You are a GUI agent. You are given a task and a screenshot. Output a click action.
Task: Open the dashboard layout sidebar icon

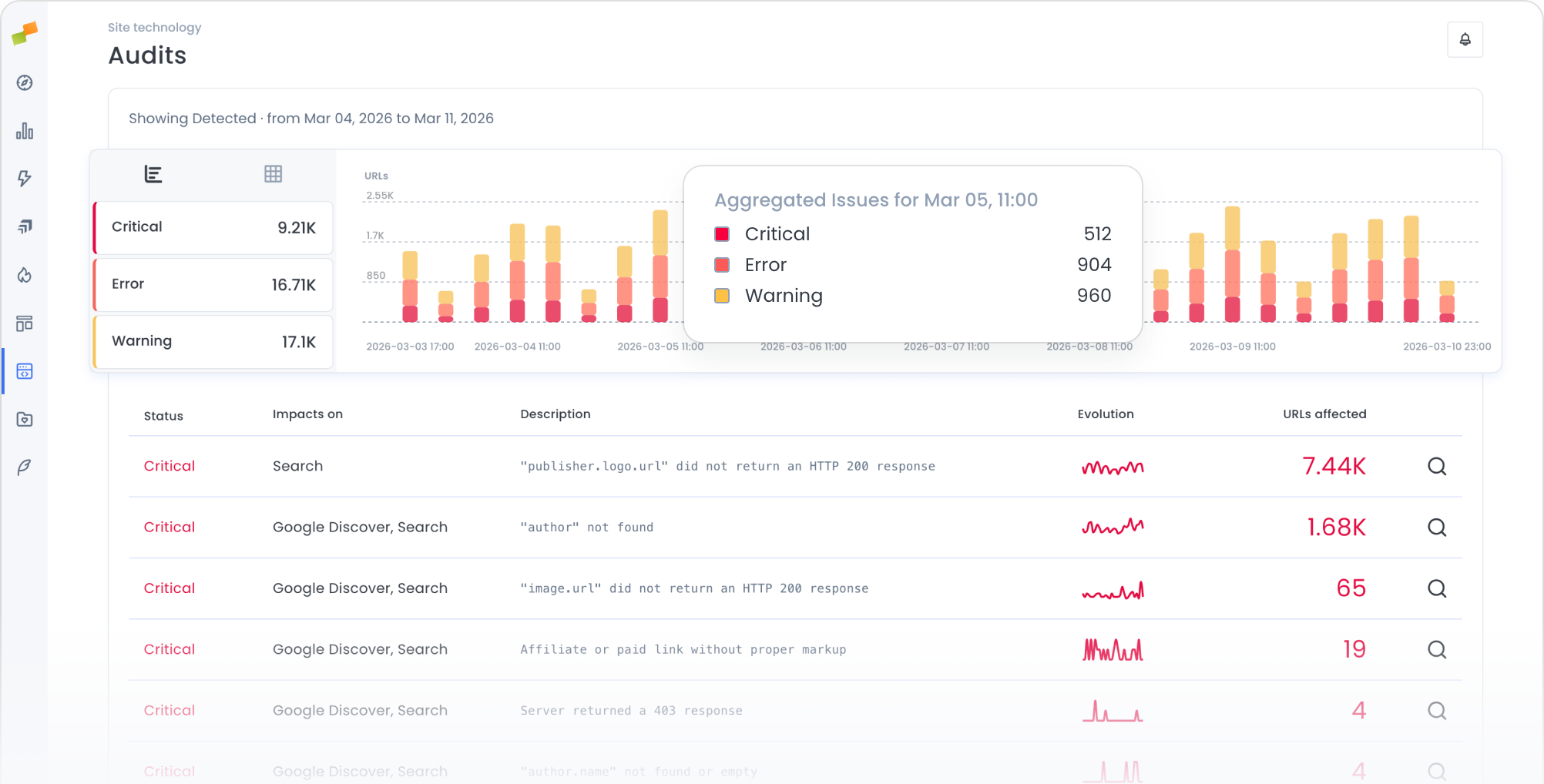coord(25,323)
